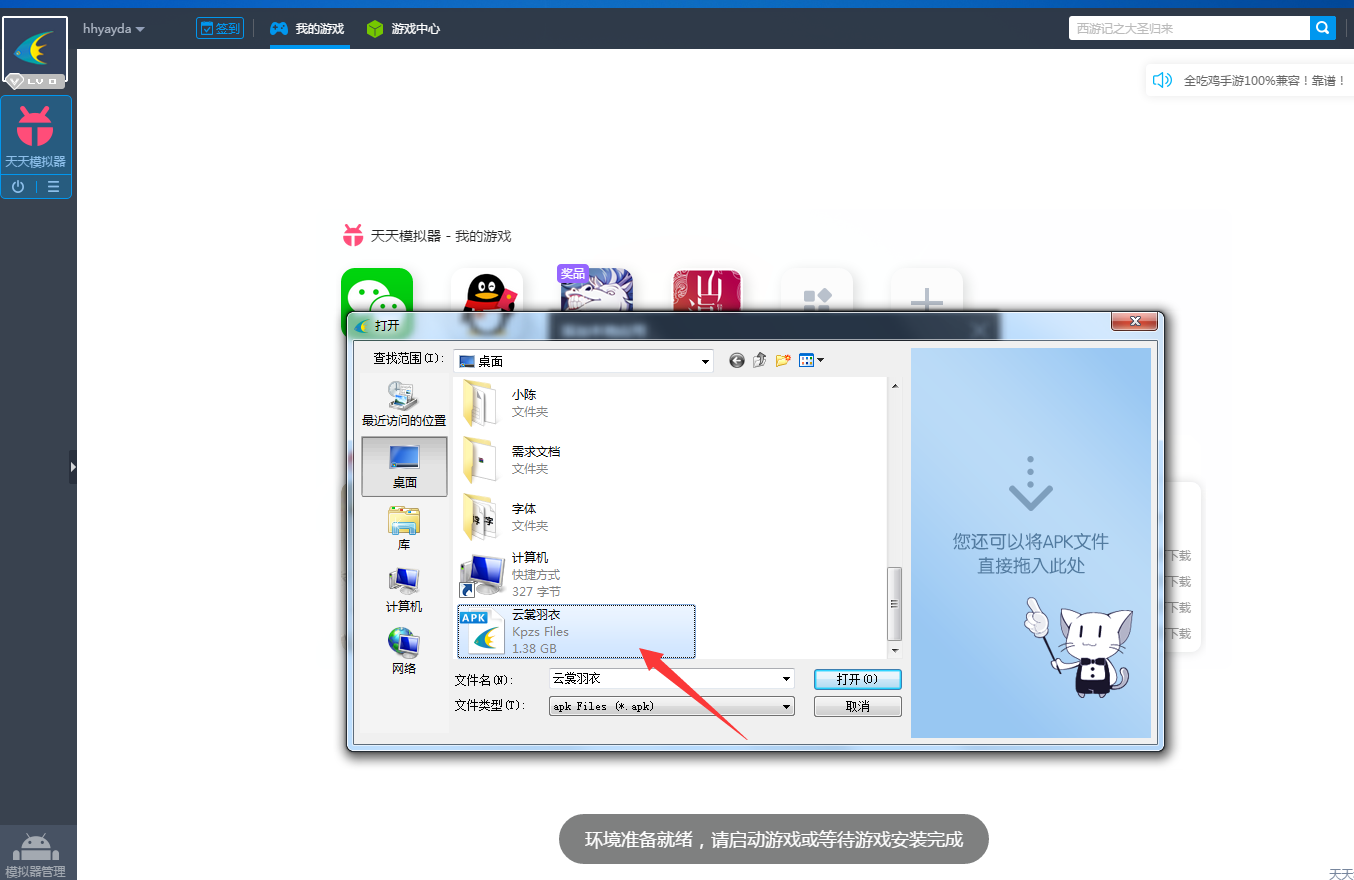Click the file list scroll-up arrow
The height and width of the screenshot is (880, 1354).
895,386
